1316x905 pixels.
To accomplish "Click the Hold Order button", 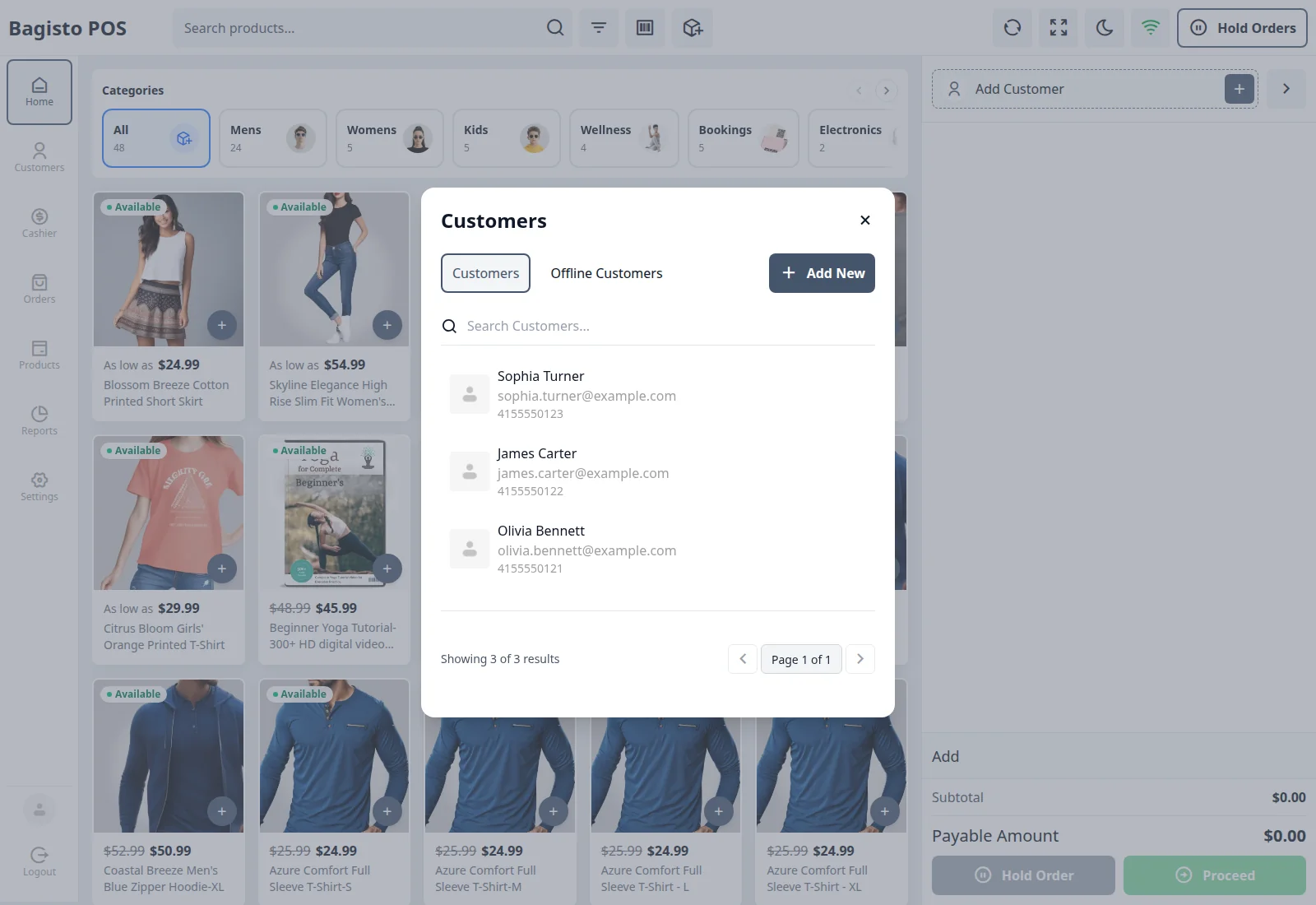I will pos(1023,875).
